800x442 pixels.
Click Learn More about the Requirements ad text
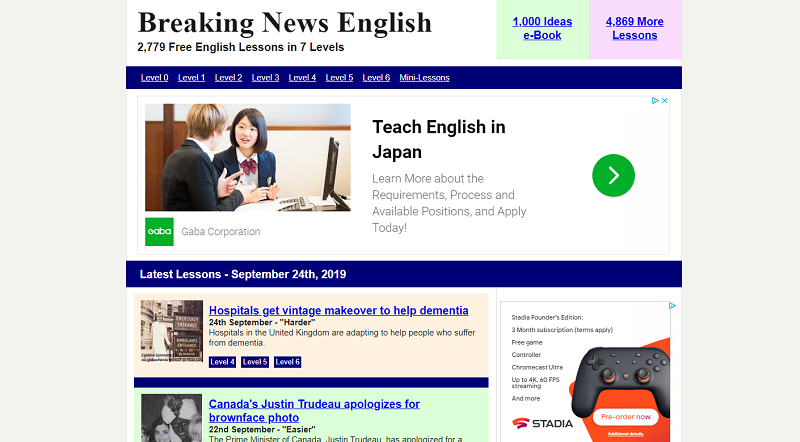449,203
